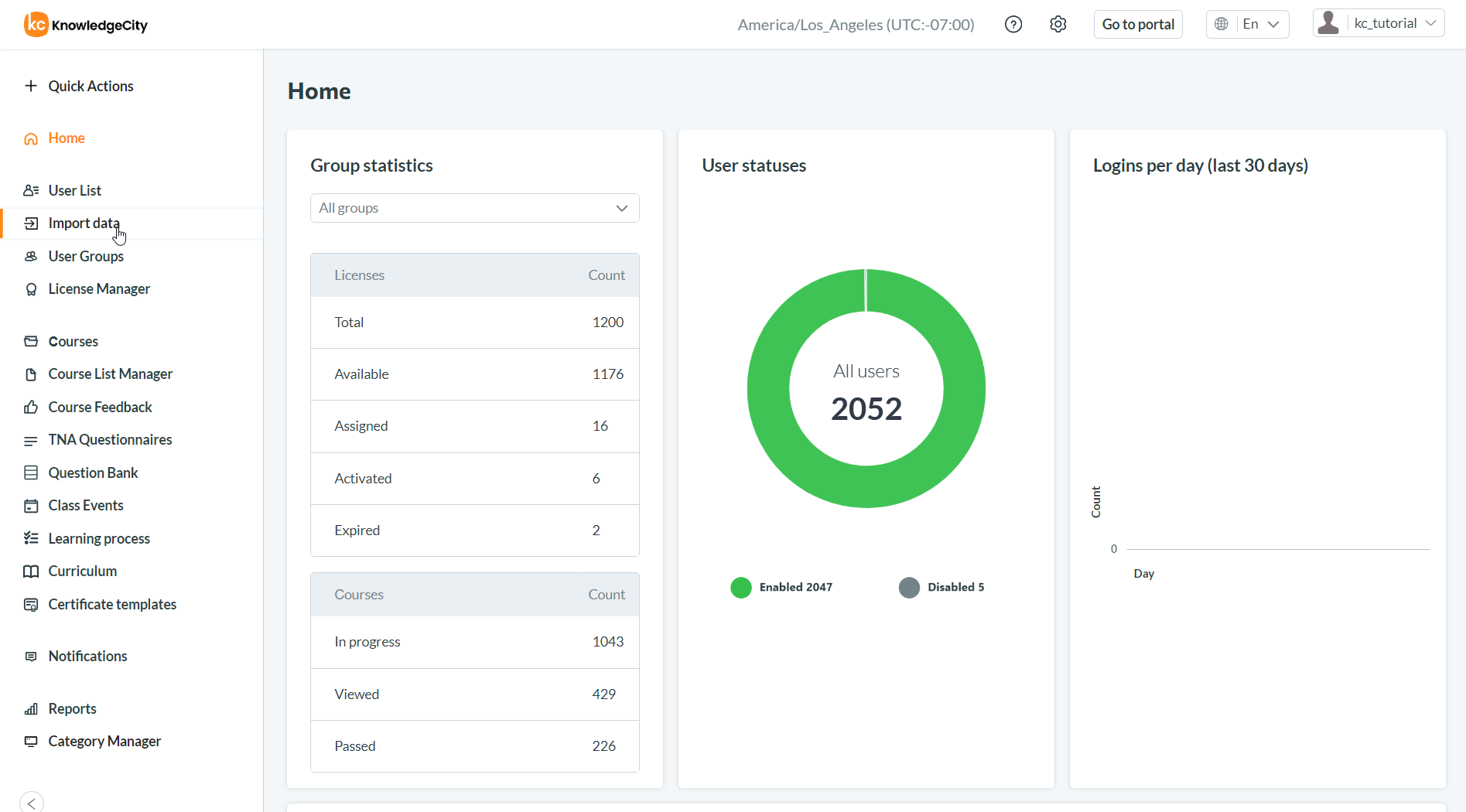Expand the All groups dropdown

[474, 208]
